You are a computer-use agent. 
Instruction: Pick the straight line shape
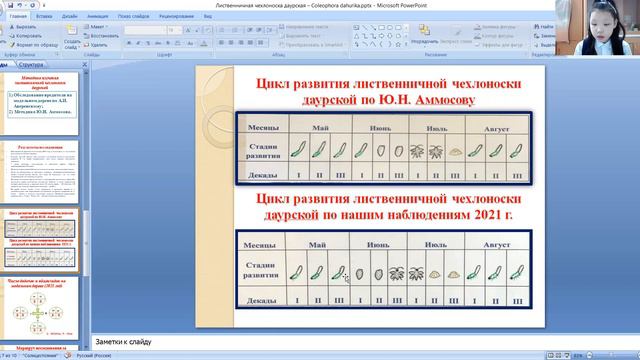click(364, 27)
